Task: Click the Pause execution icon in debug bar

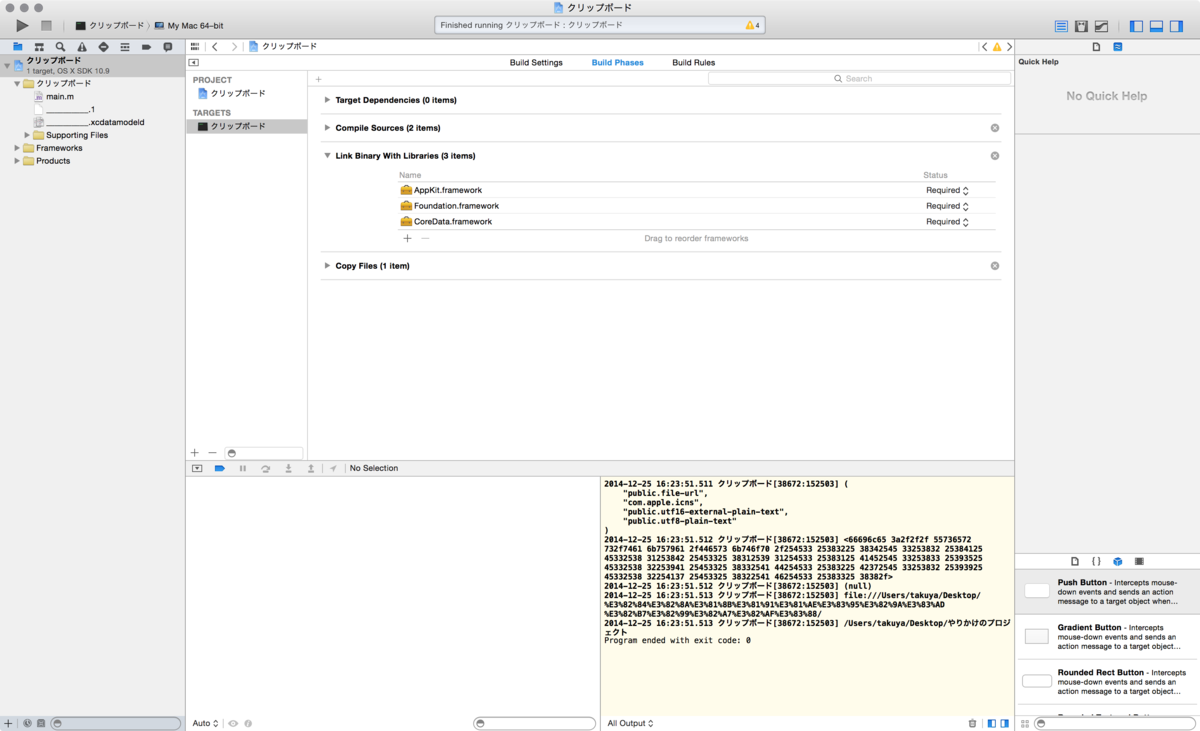Action: coord(243,468)
